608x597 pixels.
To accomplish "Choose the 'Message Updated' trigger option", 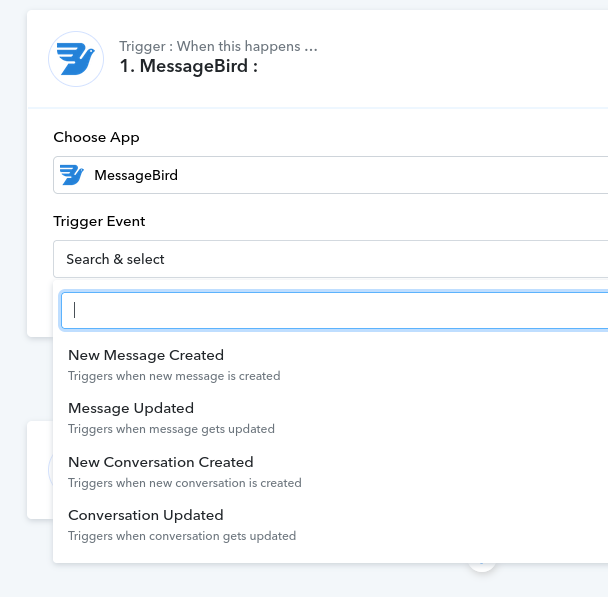I will (x=131, y=408).
